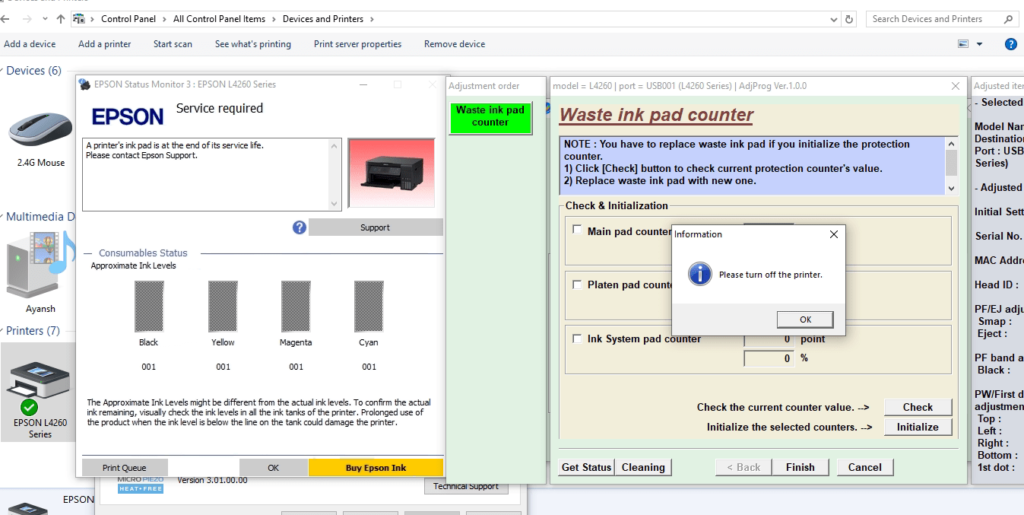
Task: Click the forward navigation arrow
Action: (28, 19)
